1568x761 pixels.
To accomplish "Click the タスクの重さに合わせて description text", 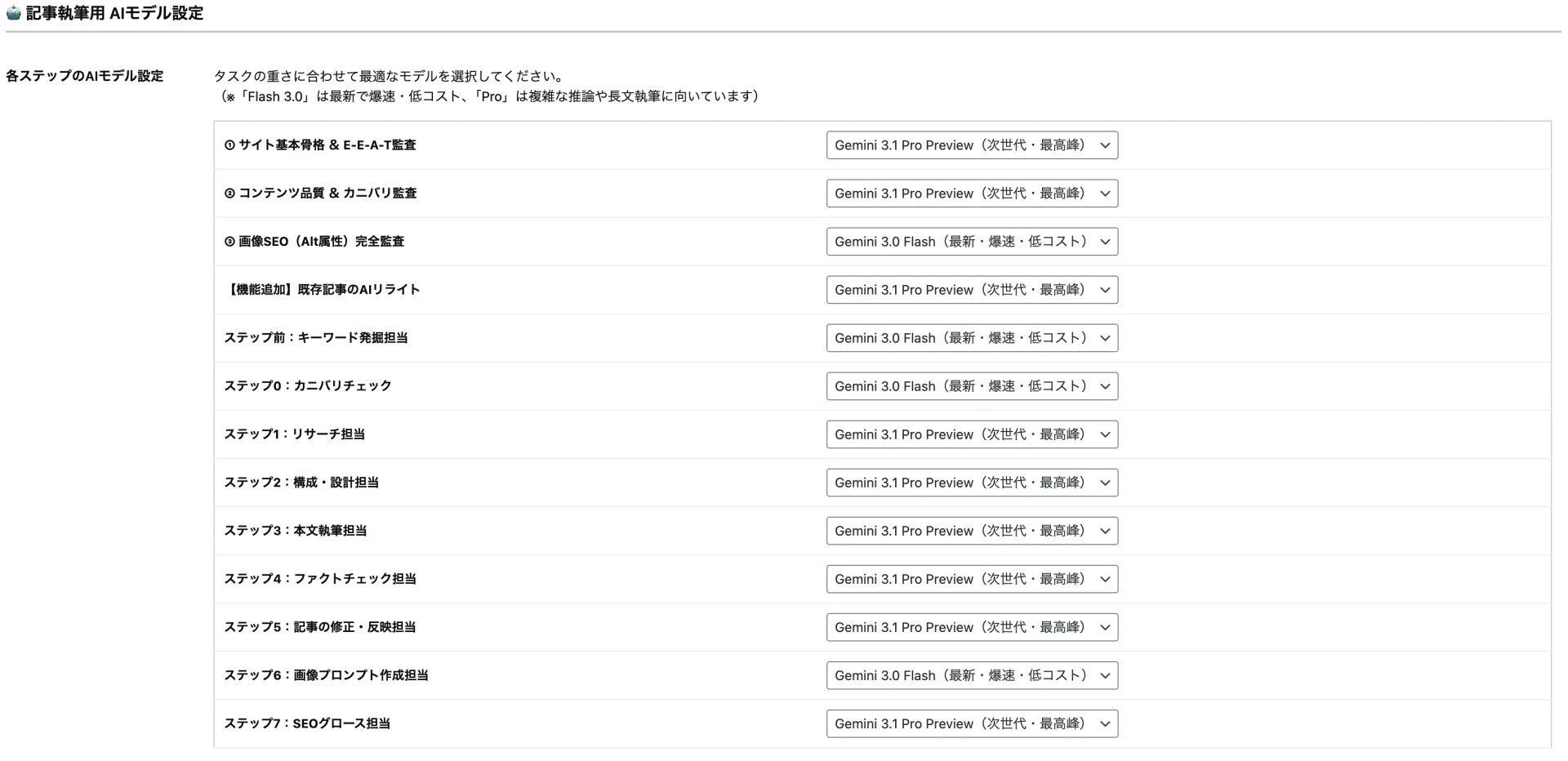I will pyautogui.click(x=389, y=76).
